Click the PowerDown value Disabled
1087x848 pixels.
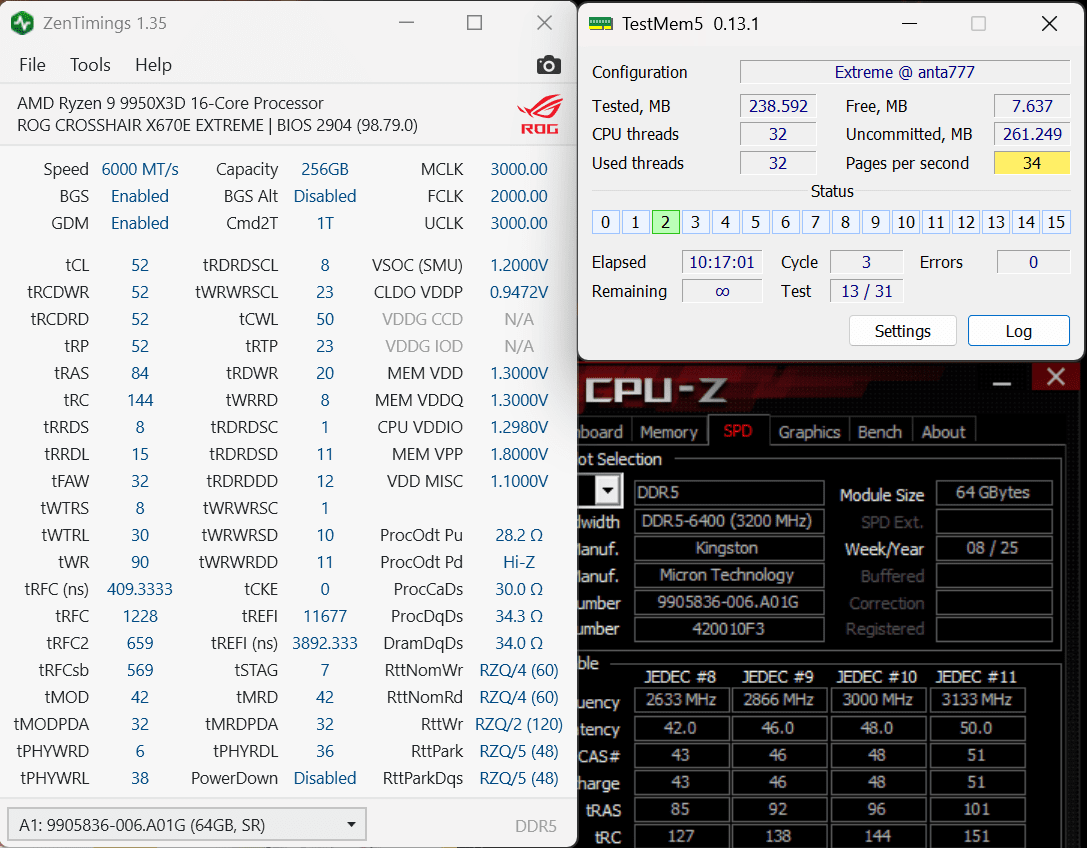click(x=324, y=778)
